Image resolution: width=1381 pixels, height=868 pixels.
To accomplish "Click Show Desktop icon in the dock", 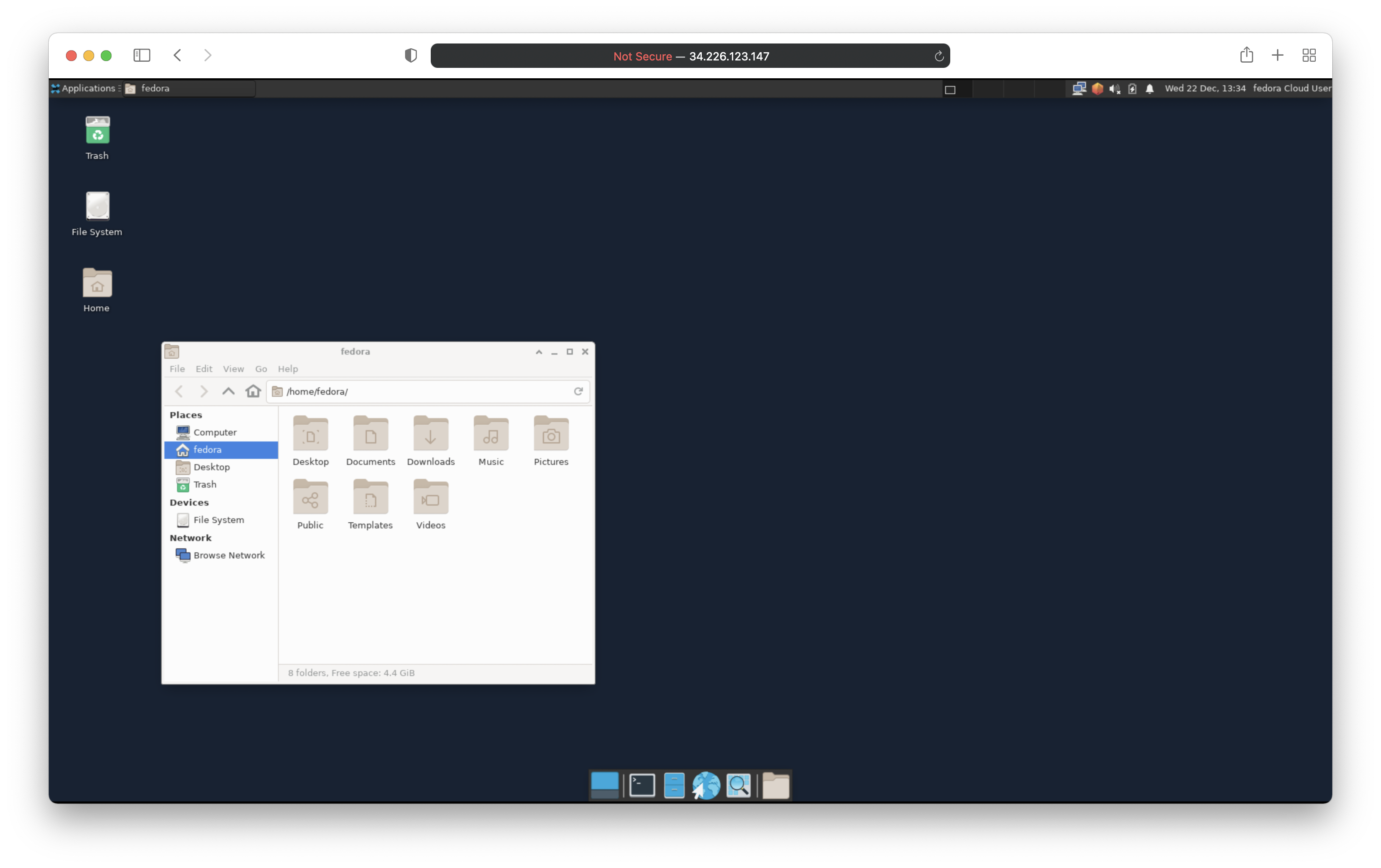I will click(604, 785).
